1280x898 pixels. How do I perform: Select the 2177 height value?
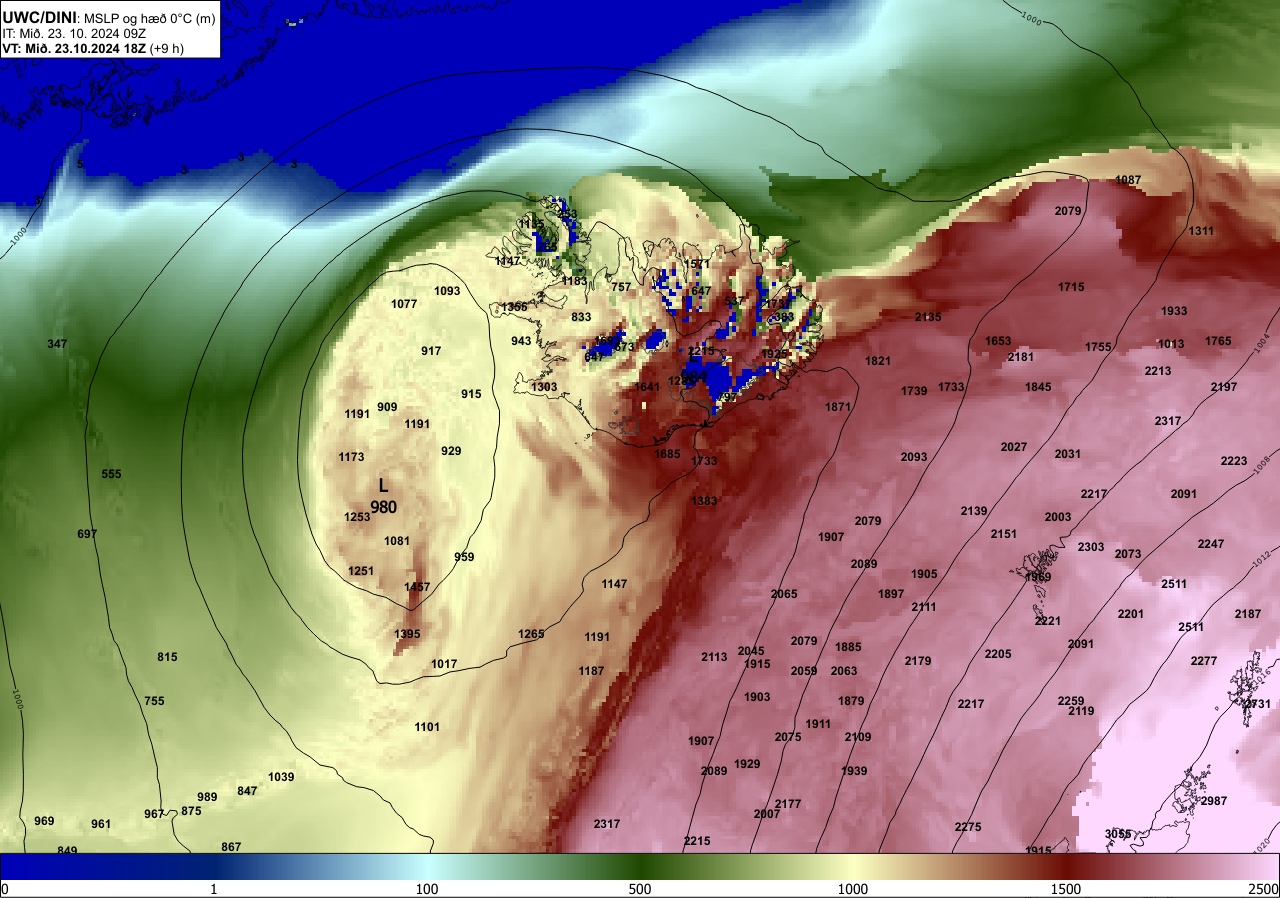788,804
